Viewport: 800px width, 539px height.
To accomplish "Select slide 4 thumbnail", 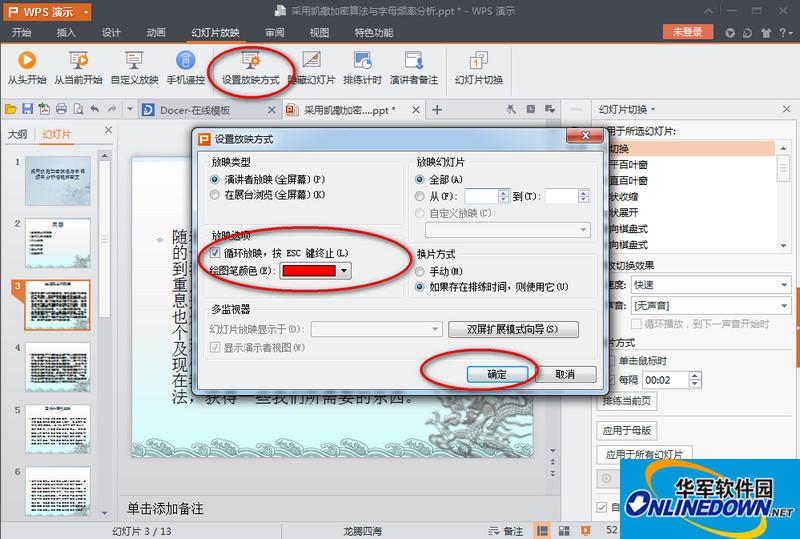I will (x=58, y=367).
